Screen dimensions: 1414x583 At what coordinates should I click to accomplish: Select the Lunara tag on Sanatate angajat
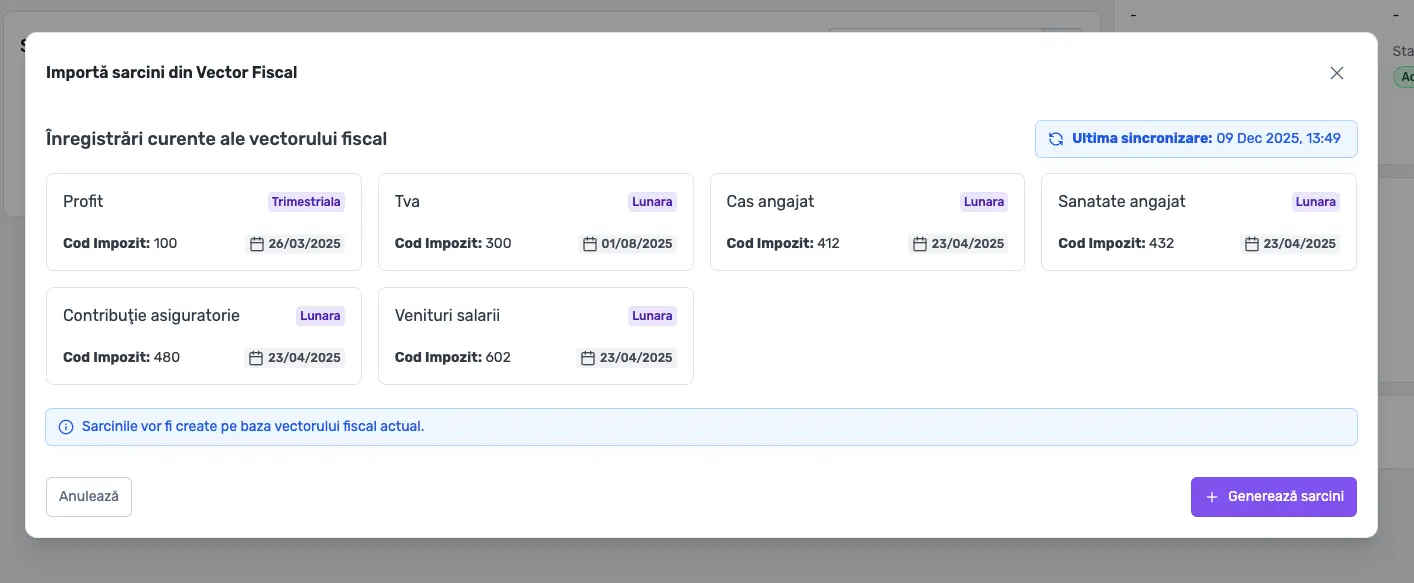[1316, 202]
